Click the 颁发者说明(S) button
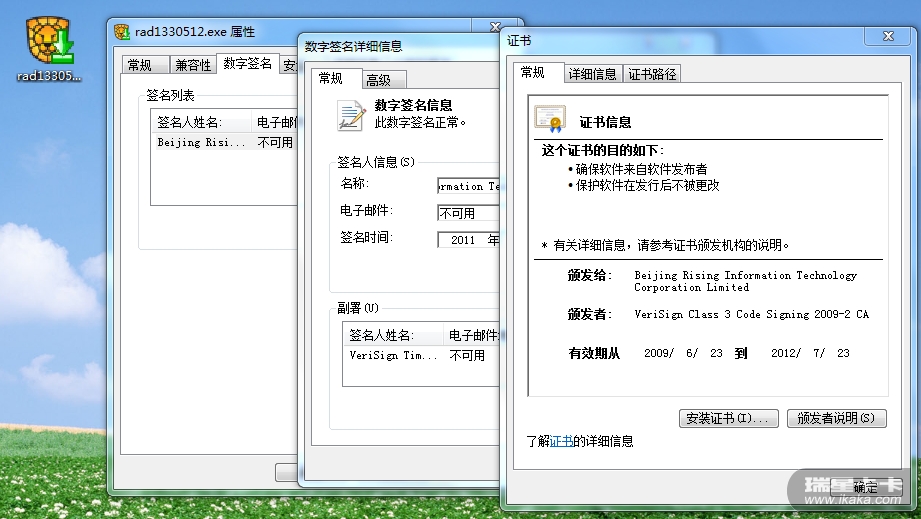The width and height of the screenshot is (921, 519). pyautogui.click(x=836, y=418)
